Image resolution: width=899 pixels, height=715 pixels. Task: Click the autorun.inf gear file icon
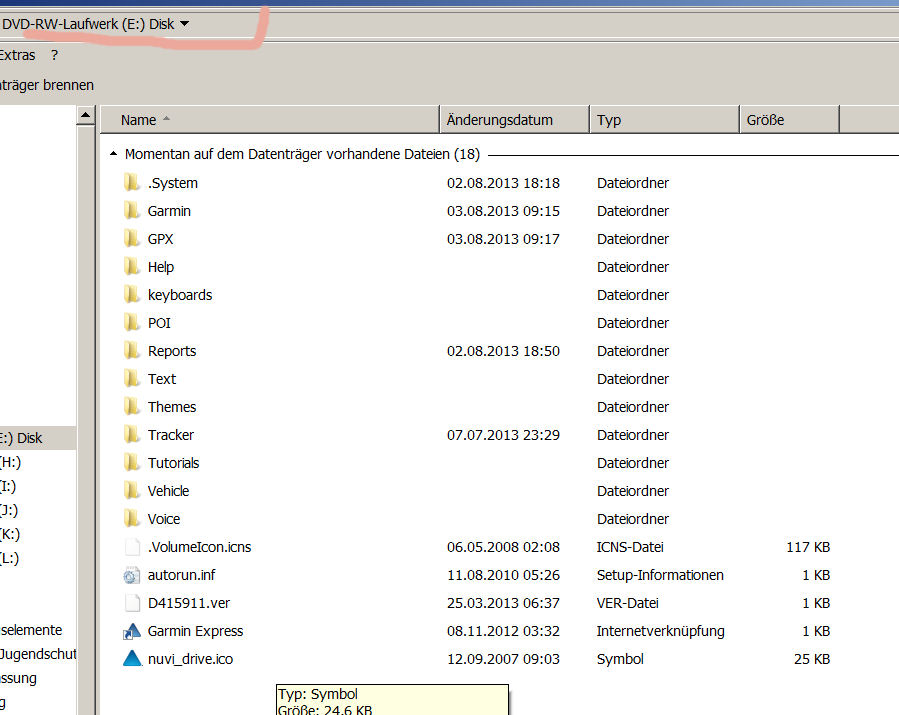point(132,575)
